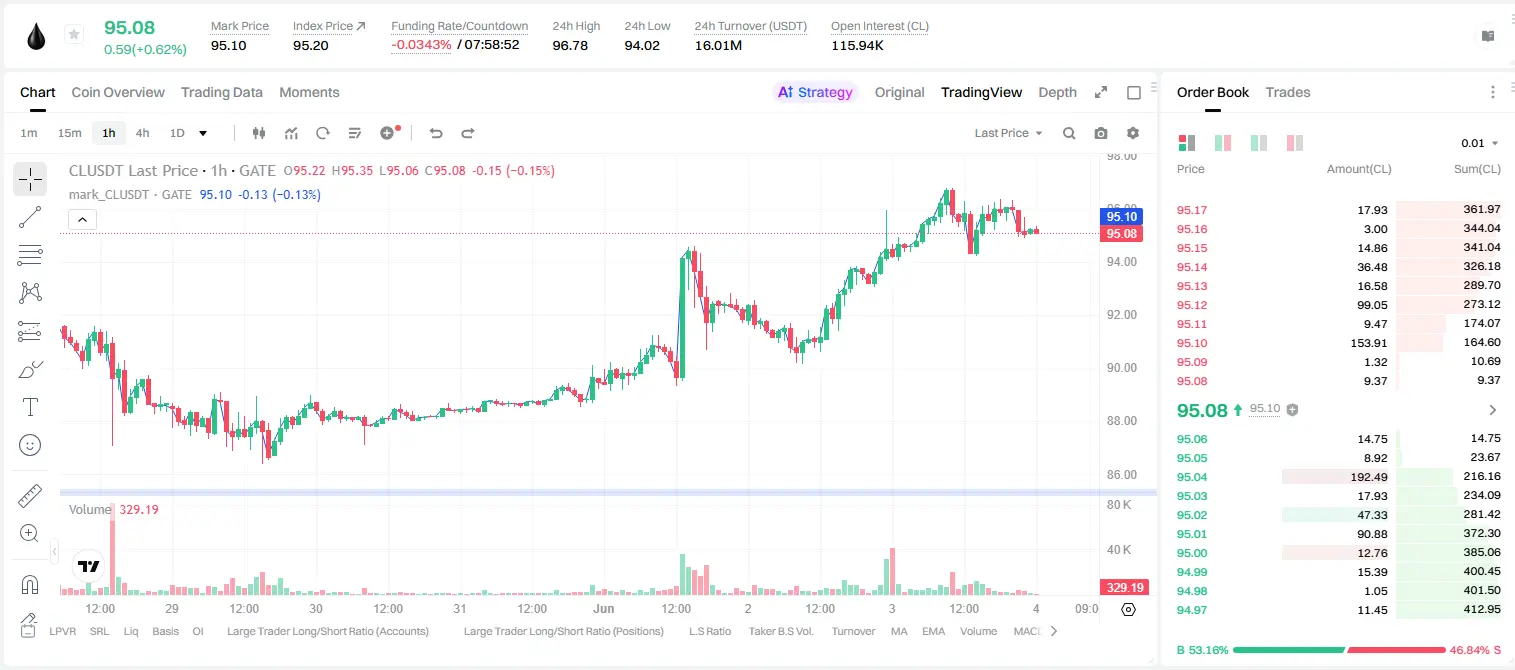1515x670 pixels.
Task: Undo the last chart action
Action: 436,133
